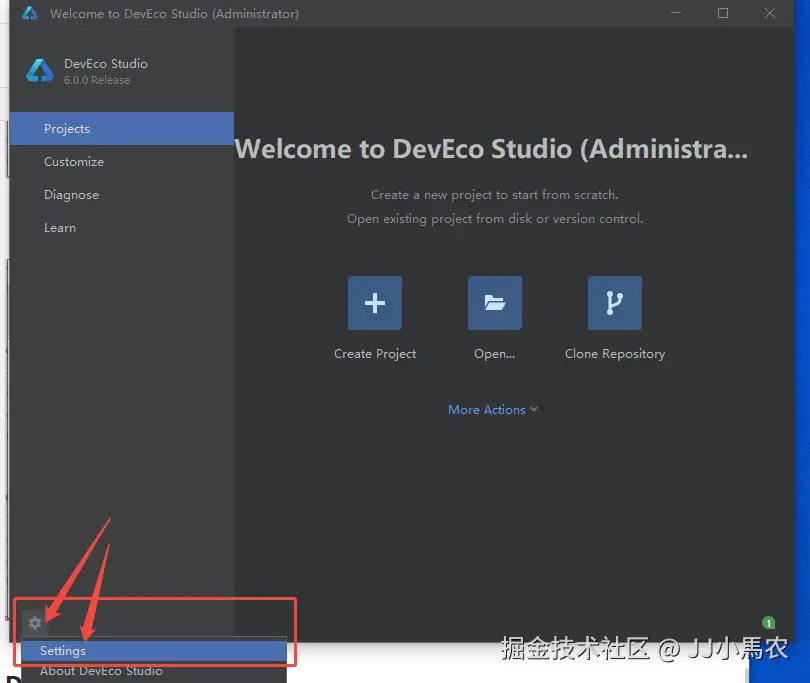The width and height of the screenshot is (810, 683).
Task: Minimize the DevEco Studio welcome window
Action: coord(676,13)
